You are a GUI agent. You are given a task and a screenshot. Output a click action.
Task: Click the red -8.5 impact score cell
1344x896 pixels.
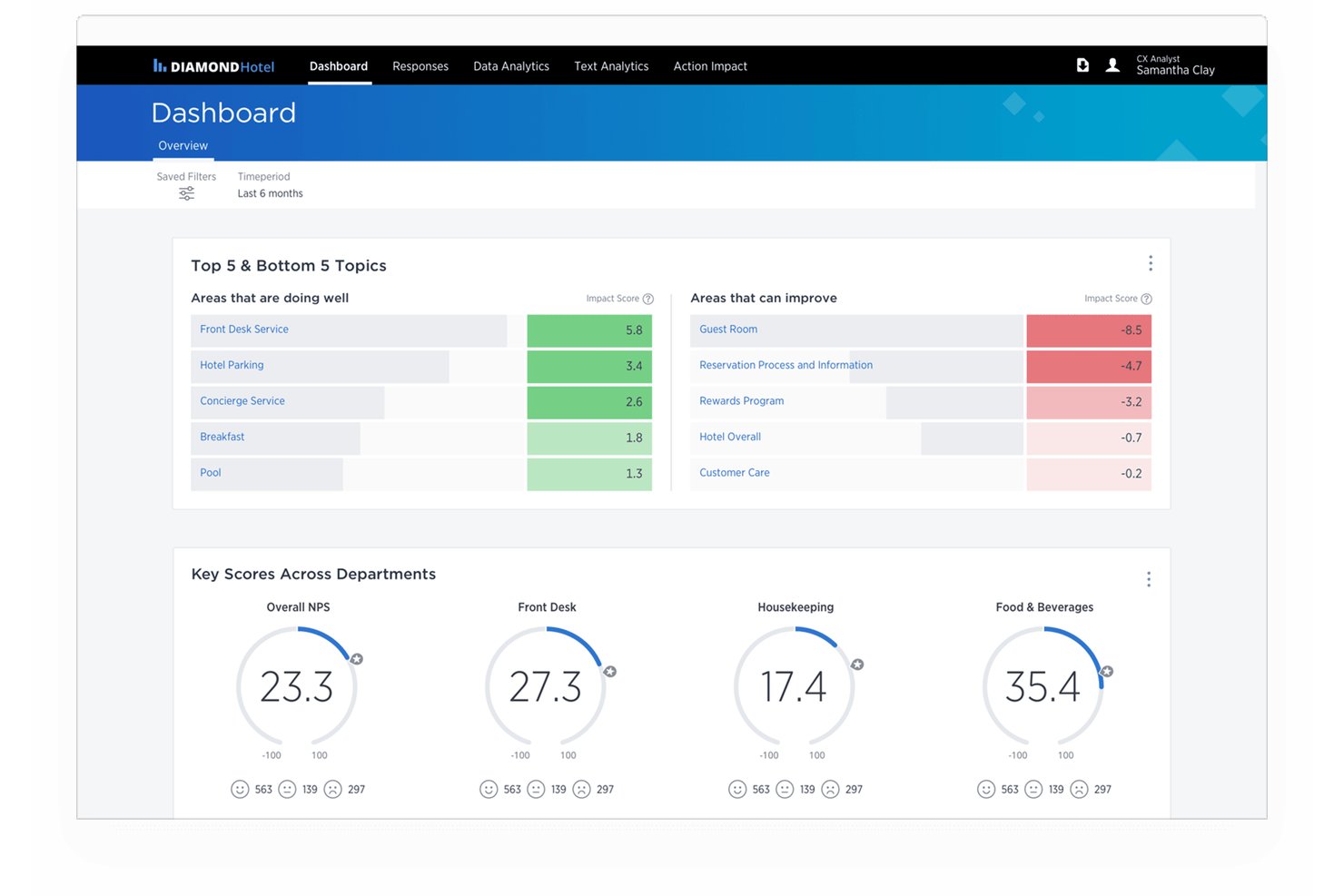[1089, 330]
